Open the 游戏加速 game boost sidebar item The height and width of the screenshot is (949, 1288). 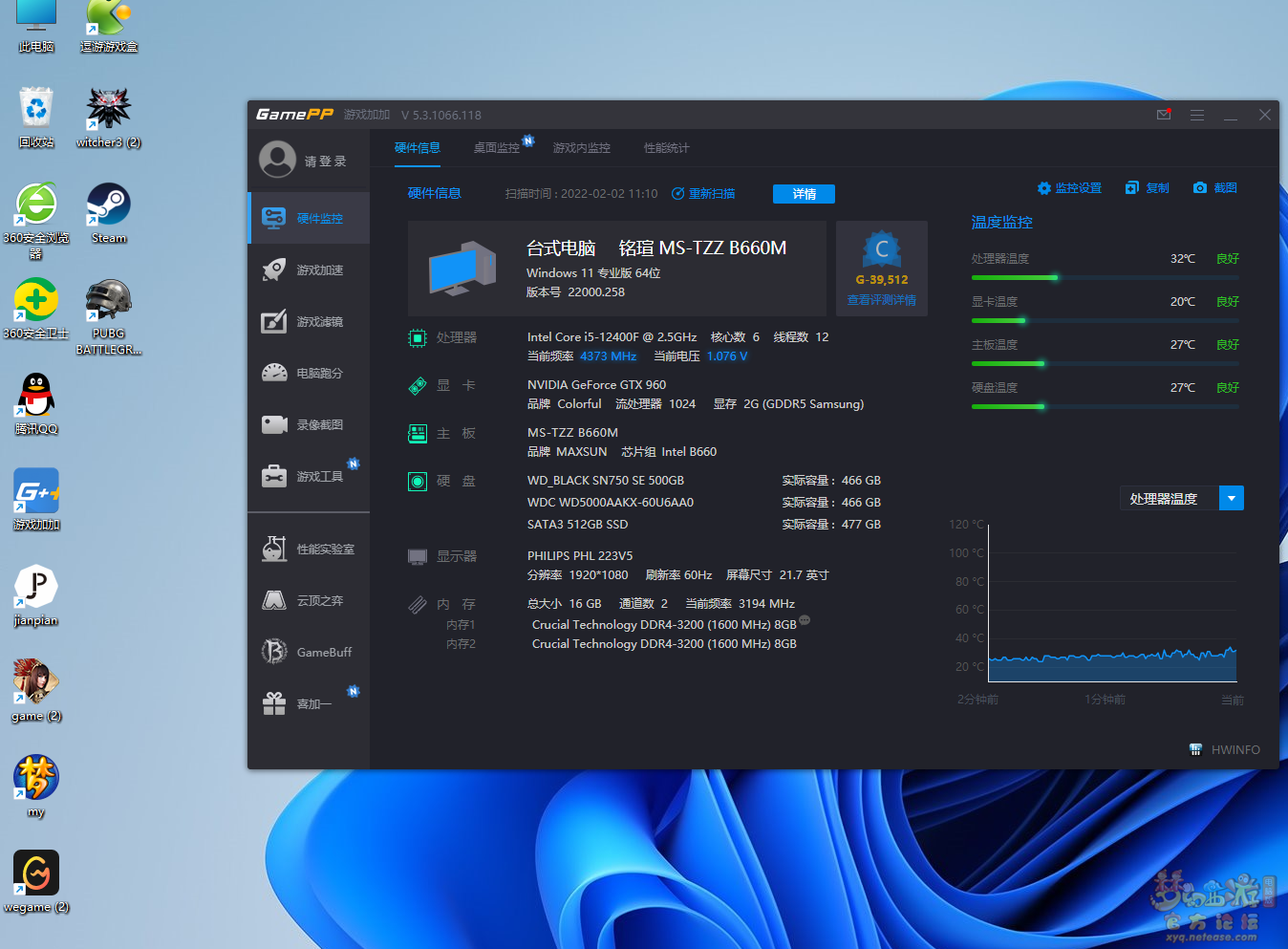308,270
